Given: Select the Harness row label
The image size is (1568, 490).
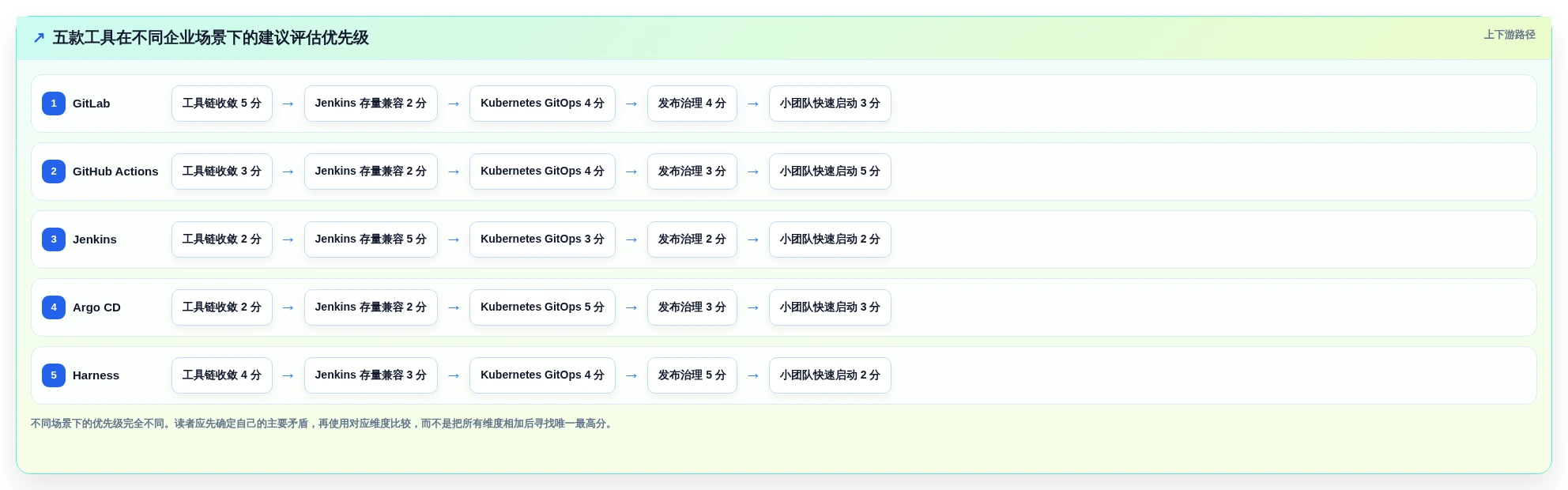Looking at the screenshot, I should 96,375.
